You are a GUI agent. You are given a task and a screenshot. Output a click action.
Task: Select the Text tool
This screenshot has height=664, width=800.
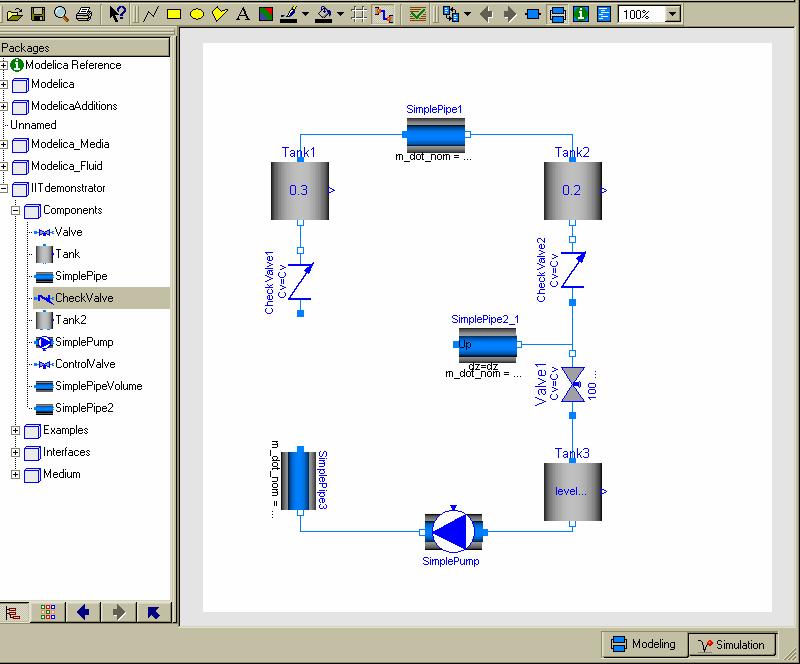click(x=243, y=14)
